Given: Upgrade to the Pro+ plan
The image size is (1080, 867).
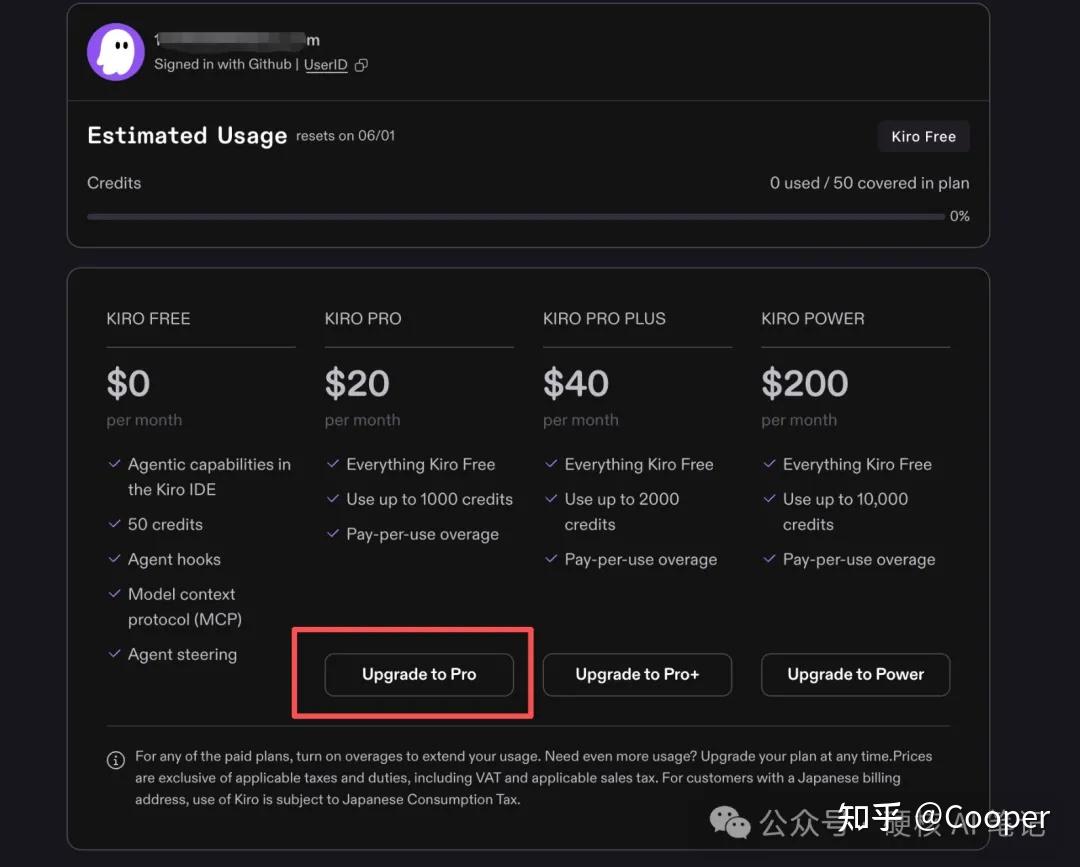Looking at the screenshot, I should pyautogui.click(x=637, y=674).
